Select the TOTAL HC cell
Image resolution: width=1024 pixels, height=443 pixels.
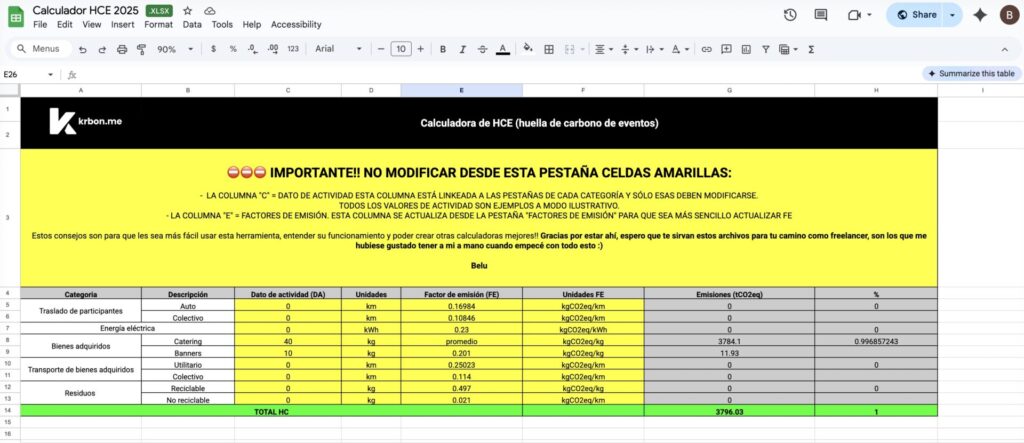[x=271, y=411]
